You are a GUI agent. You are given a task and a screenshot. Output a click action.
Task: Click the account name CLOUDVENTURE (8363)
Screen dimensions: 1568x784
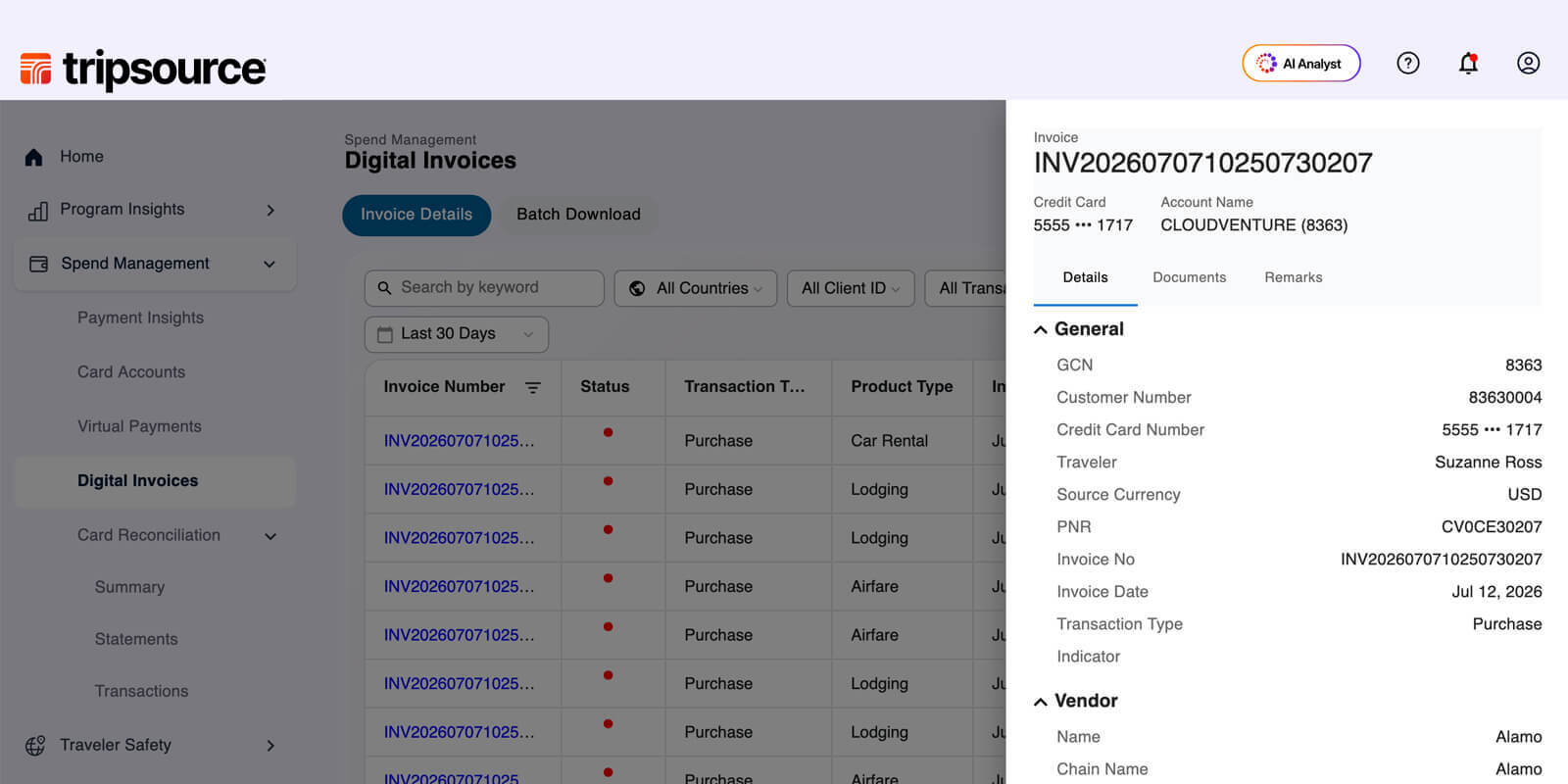tap(1253, 225)
